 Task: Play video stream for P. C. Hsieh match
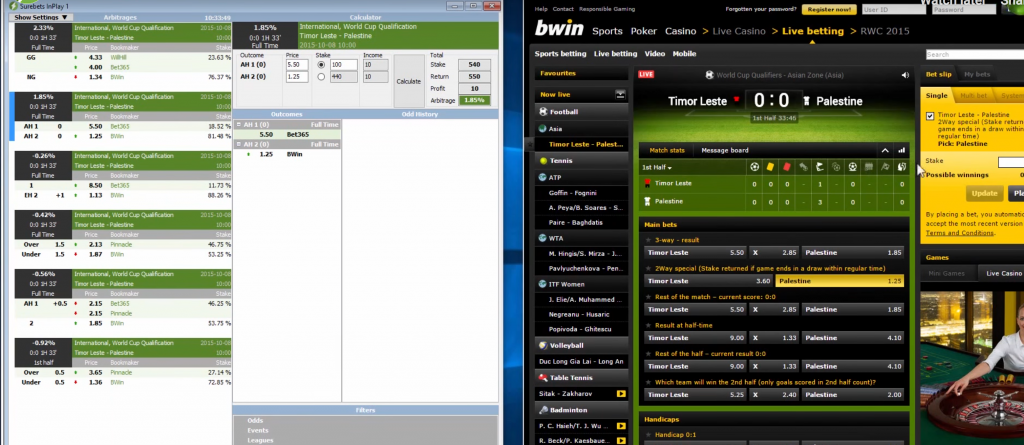pos(621,426)
